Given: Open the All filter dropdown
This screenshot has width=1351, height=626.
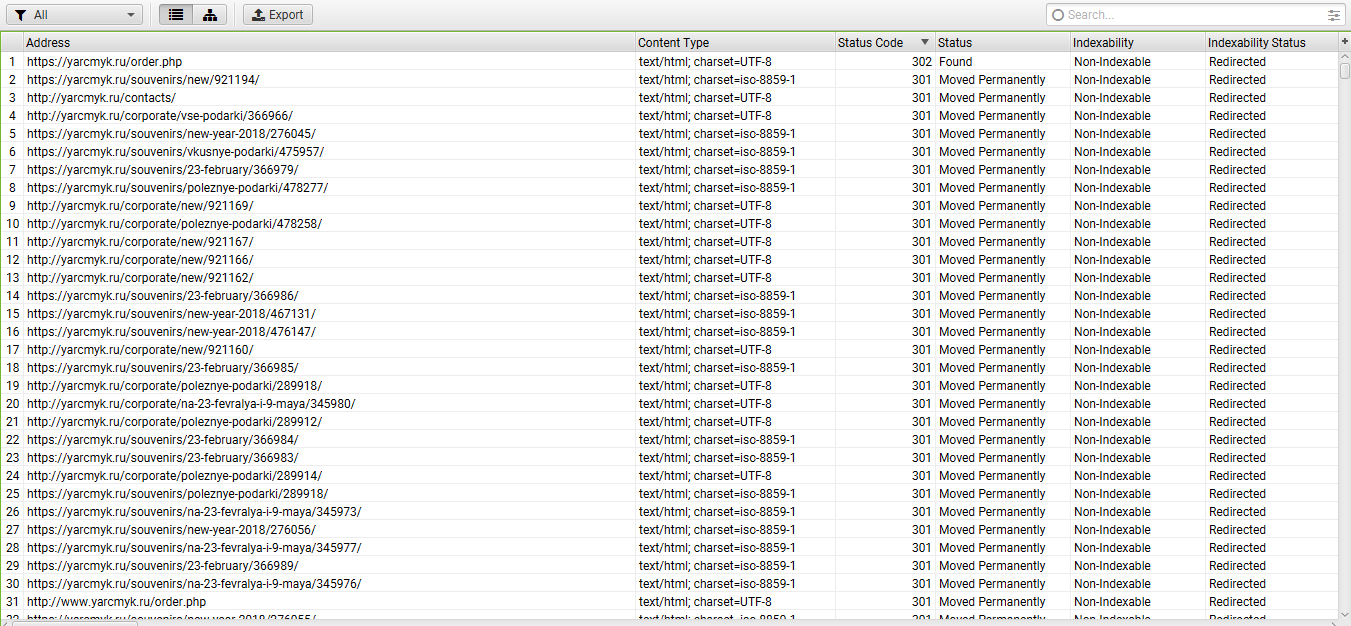Looking at the screenshot, I should tap(75, 15).
